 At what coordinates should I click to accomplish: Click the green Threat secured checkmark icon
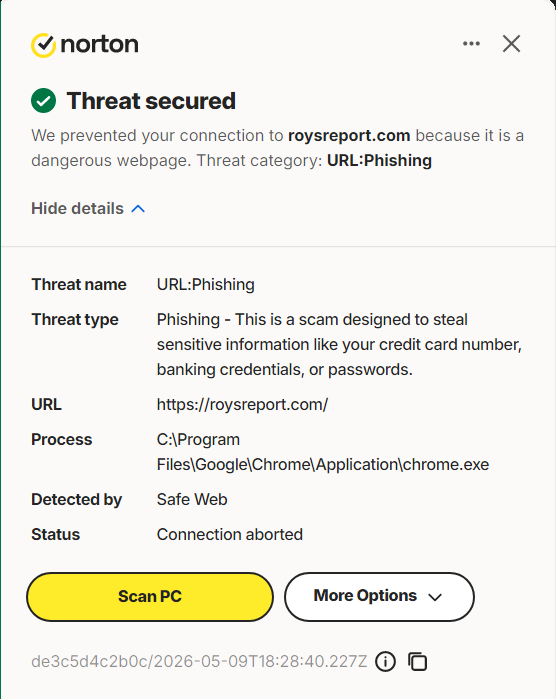43,101
